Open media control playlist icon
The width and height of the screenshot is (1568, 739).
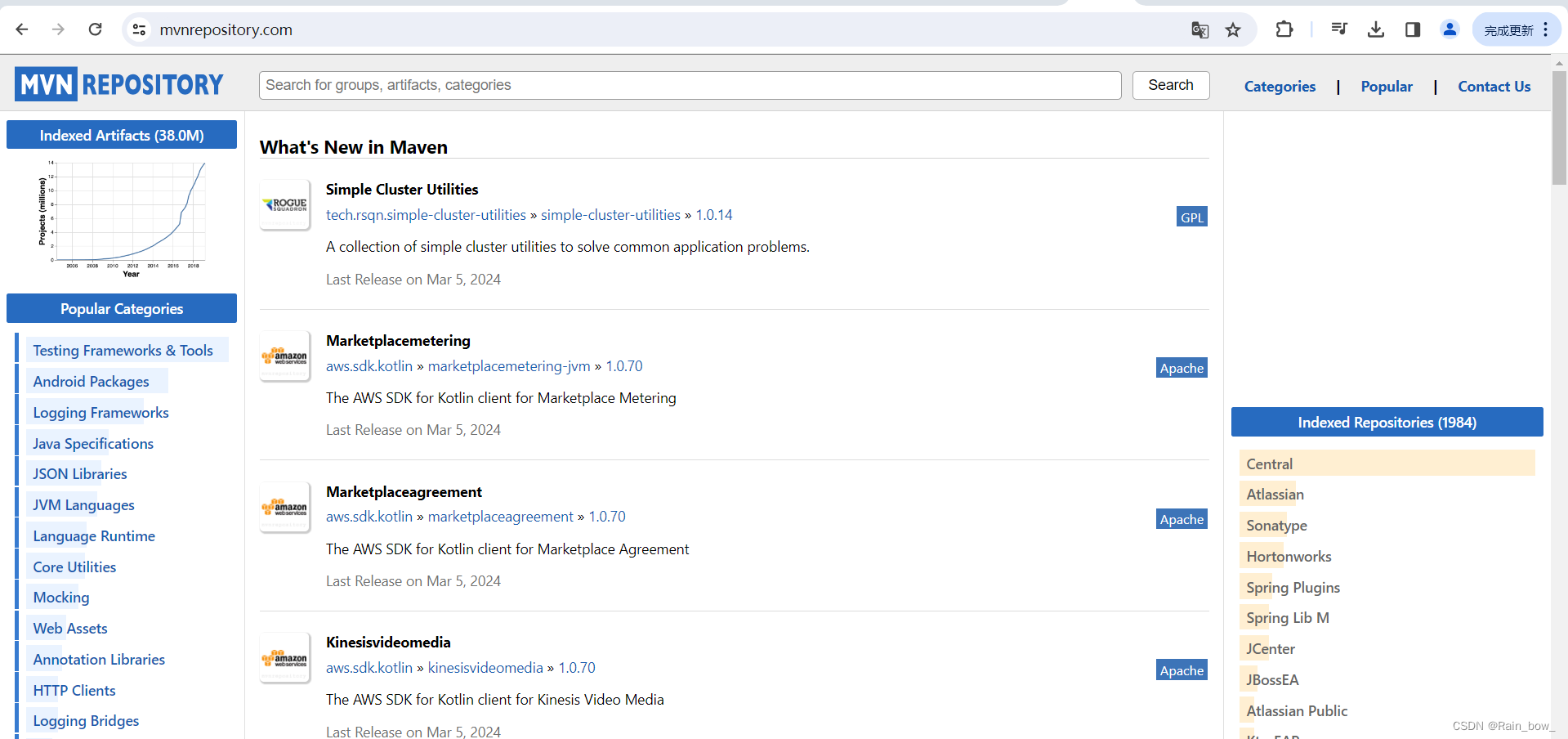tap(1338, 29)
